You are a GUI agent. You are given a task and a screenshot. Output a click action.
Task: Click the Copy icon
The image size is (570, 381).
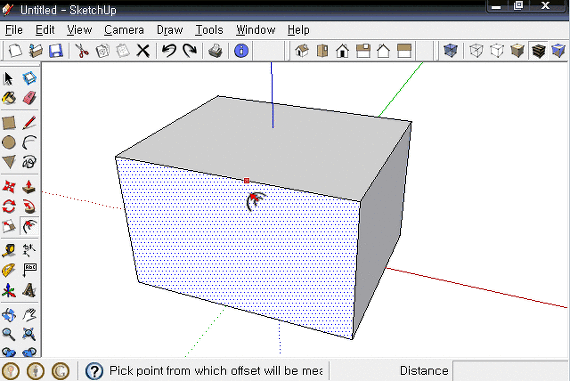click(x=103, y=51)
